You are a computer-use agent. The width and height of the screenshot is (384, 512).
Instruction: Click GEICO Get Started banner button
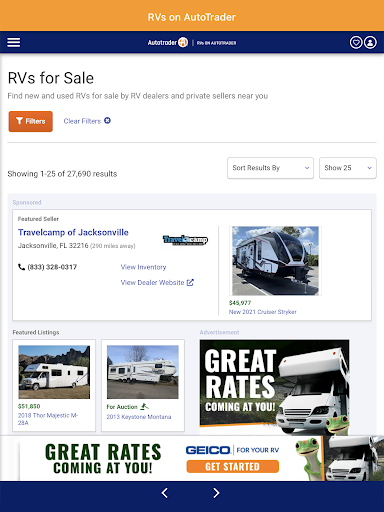pyautogui.click(x=233, y=467)
